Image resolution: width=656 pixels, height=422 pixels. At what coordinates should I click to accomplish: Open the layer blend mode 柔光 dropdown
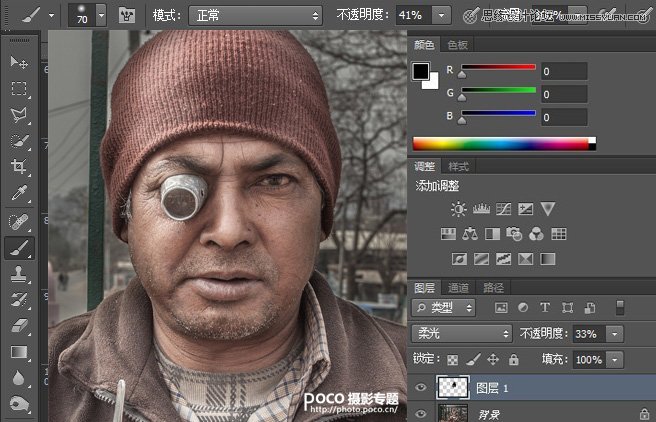[461, 334]
